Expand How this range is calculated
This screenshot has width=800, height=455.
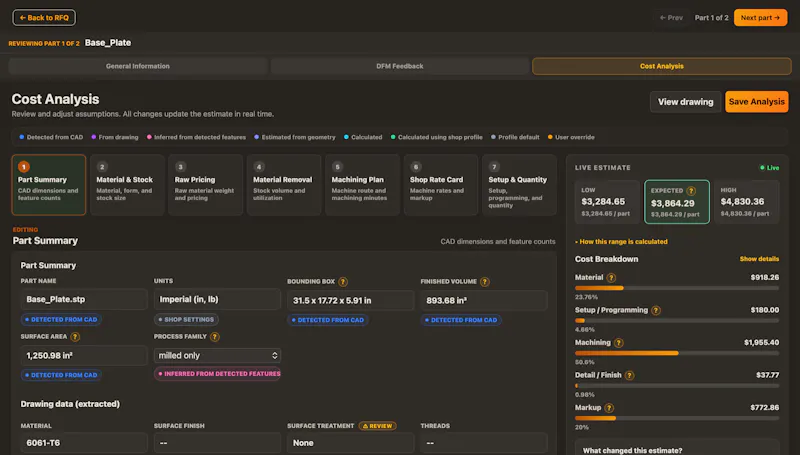coord(621,242)
